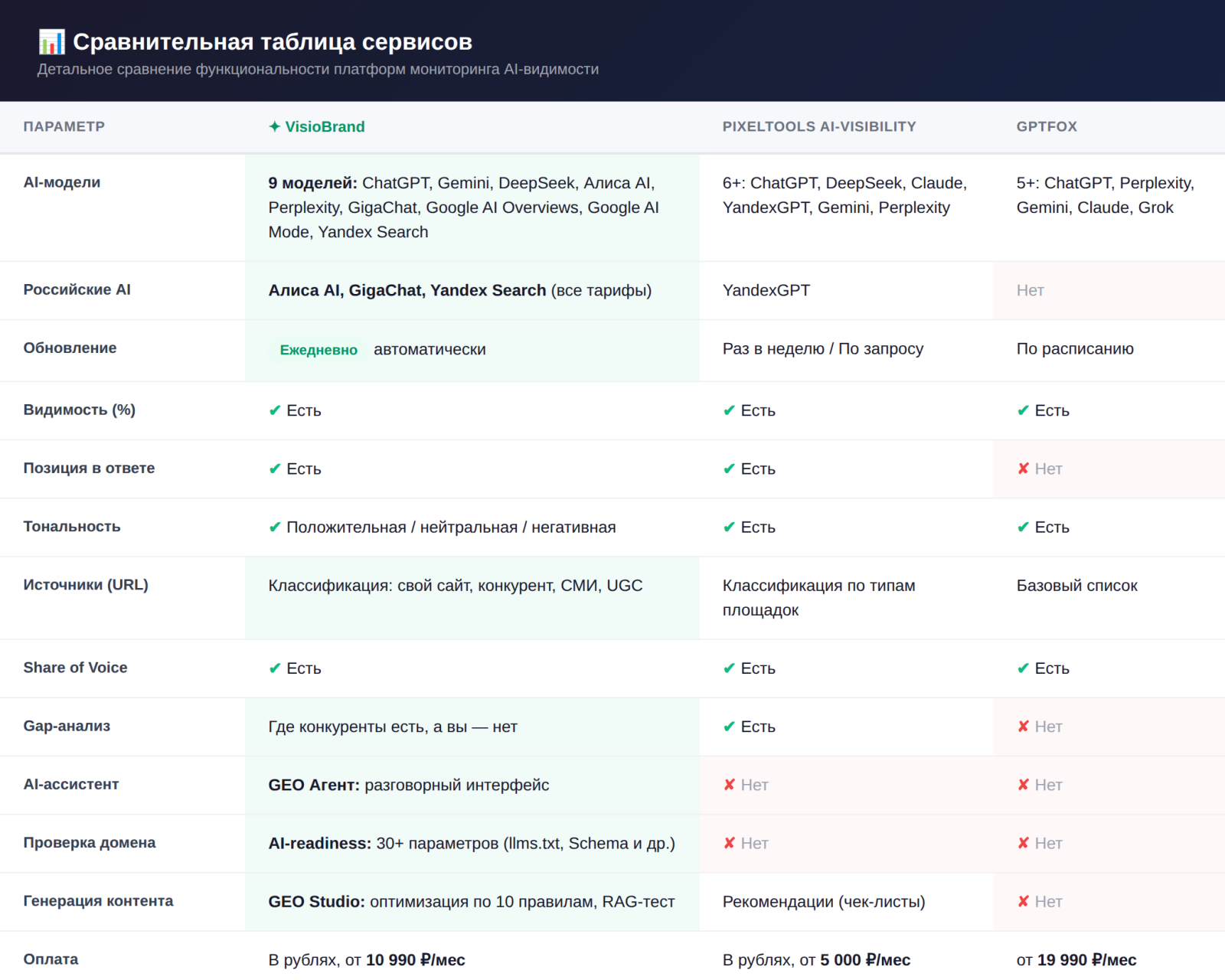Click the AI-ассистент row label

coord(71,784)
